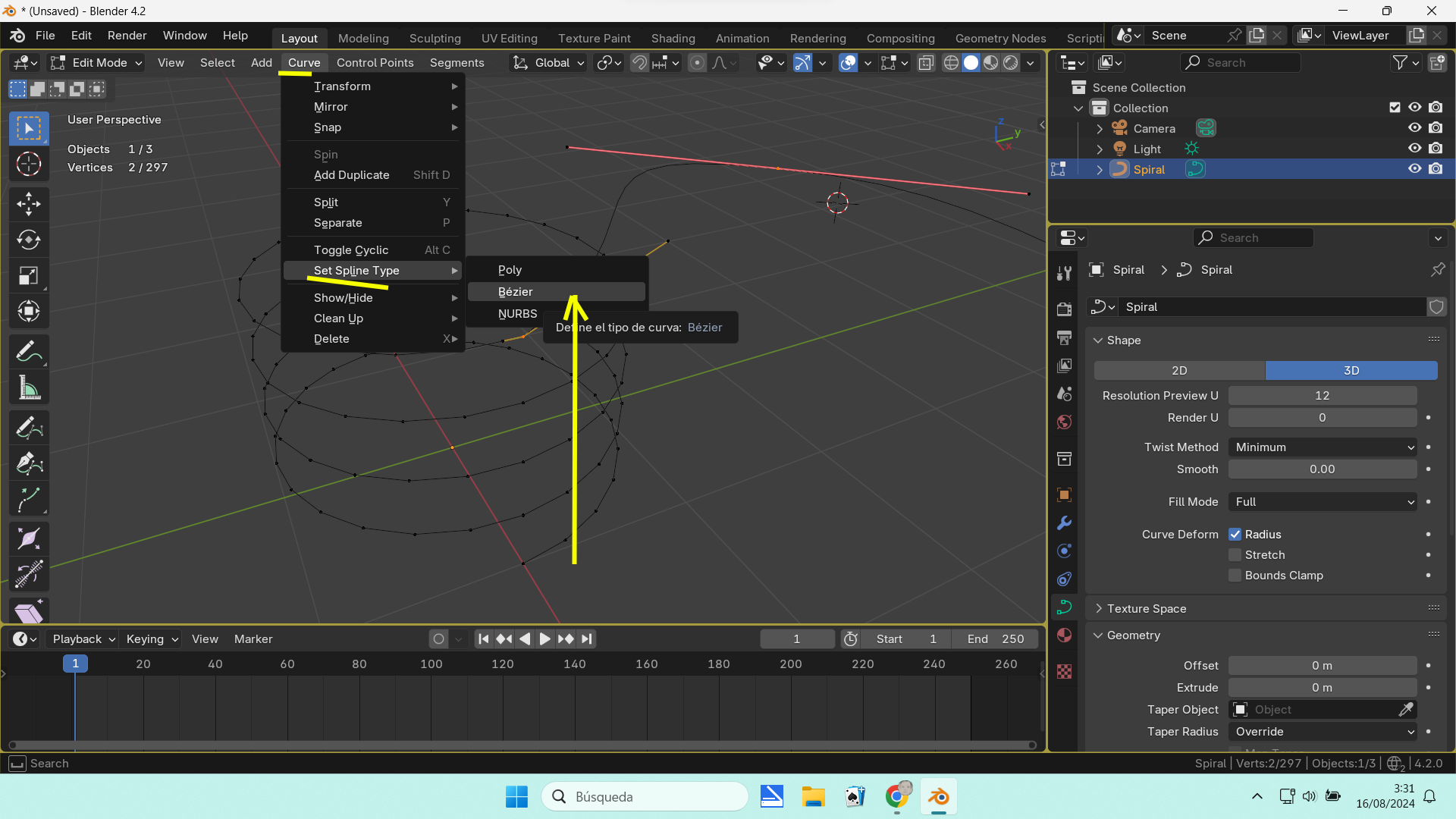This screenshot has width=1456, height=819.
Task: Uncheck the Radius curve deform checkbox
Action: point(1235,535)
